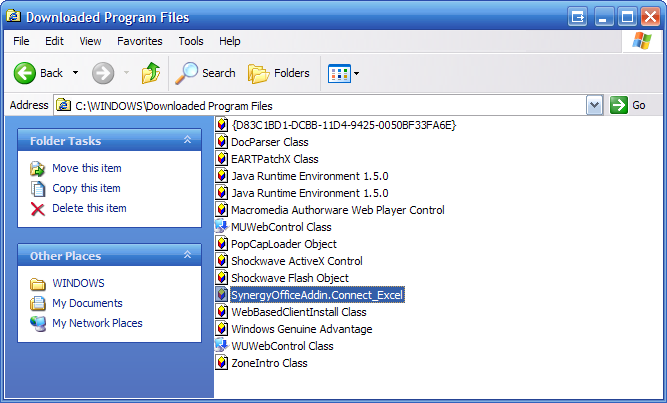Screen dimensions: 667x403
Task: Click the Copy this item icon
Action: 37,189
